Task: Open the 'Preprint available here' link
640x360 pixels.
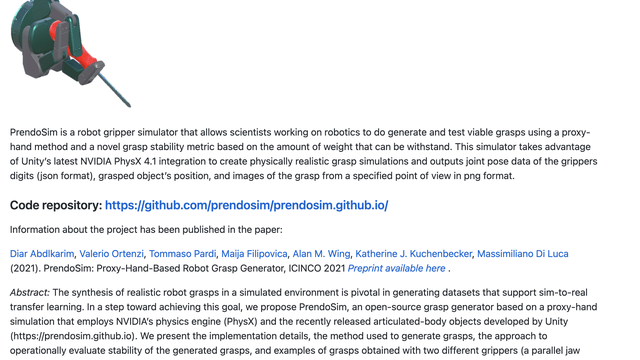Action: click(x=396, y=269)
